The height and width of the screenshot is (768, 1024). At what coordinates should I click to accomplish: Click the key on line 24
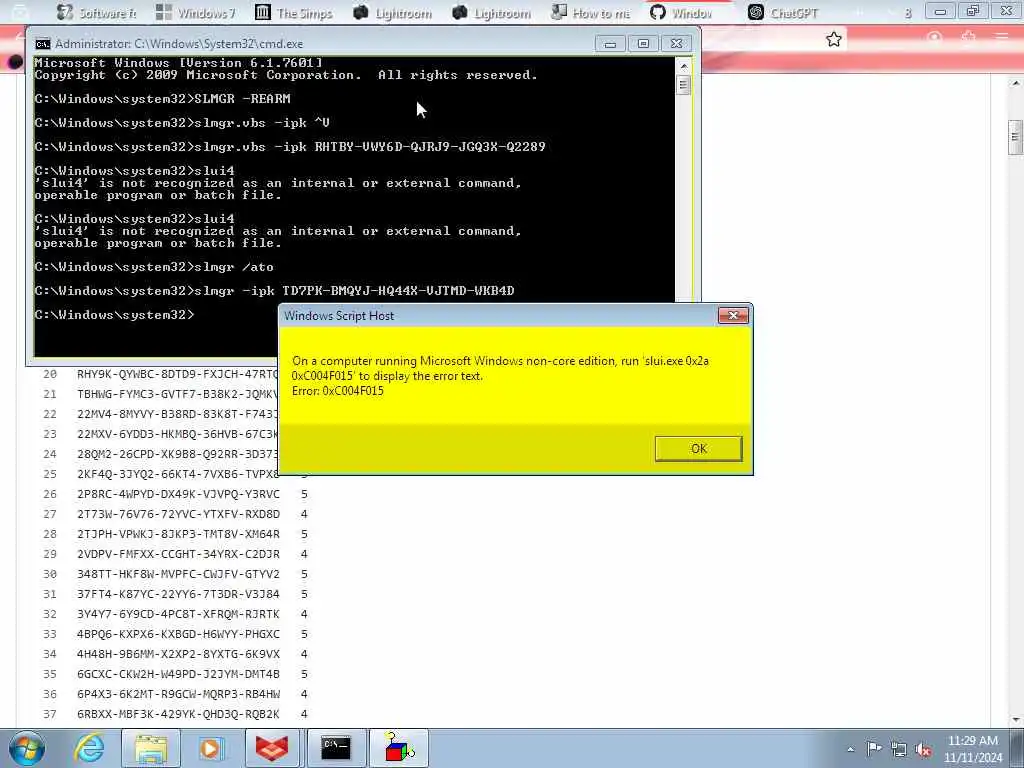(177, 455)
